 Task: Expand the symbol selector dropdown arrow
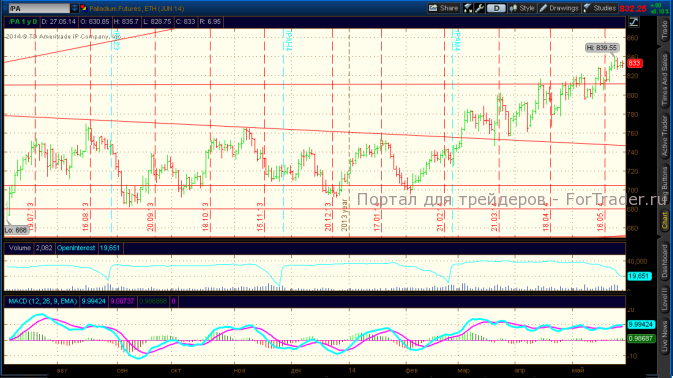[74, 8]
